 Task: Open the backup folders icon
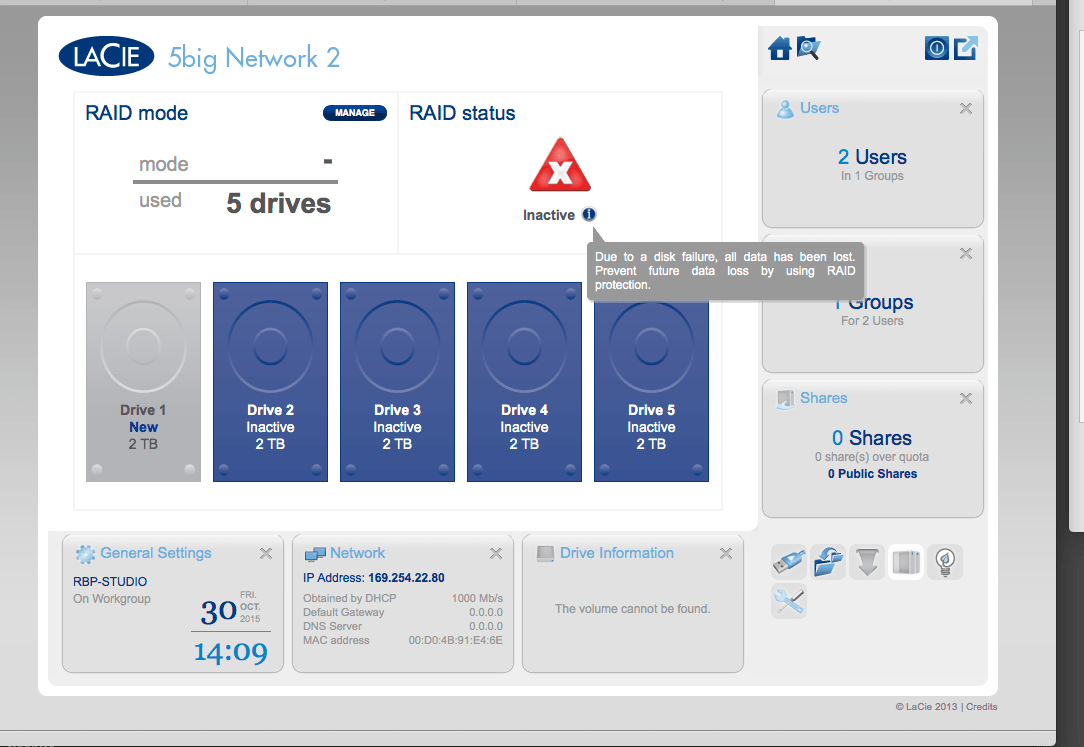tap(828, 561)
